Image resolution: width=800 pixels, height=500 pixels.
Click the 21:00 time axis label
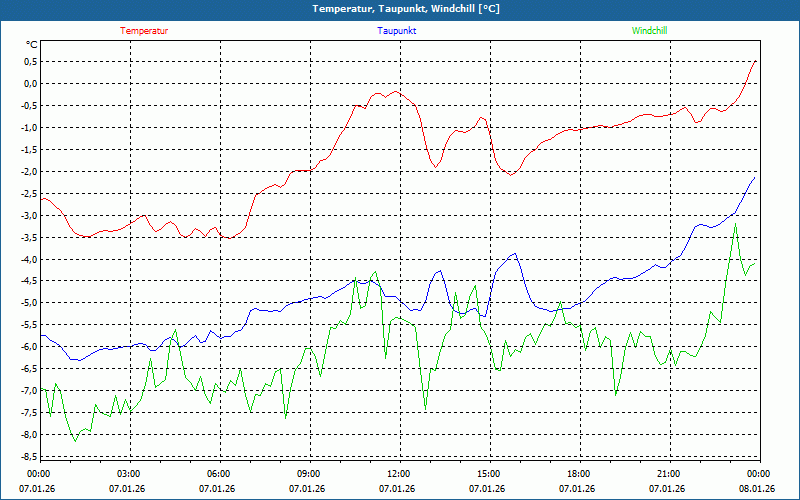669,474
